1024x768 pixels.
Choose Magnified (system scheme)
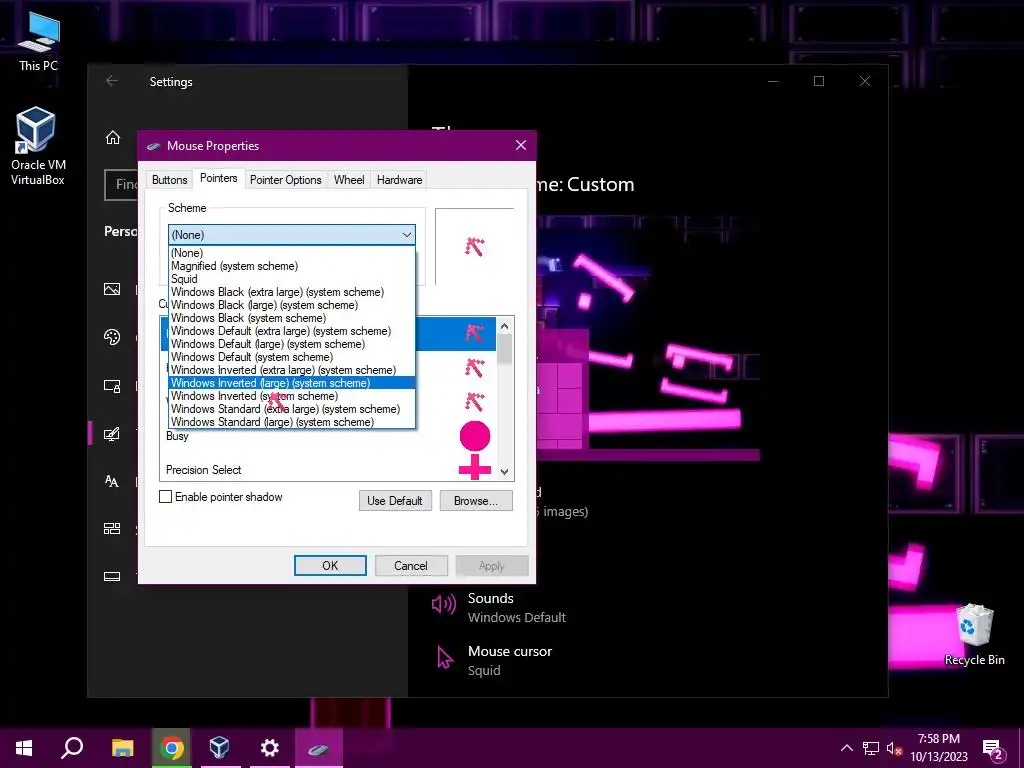[291, 266]
